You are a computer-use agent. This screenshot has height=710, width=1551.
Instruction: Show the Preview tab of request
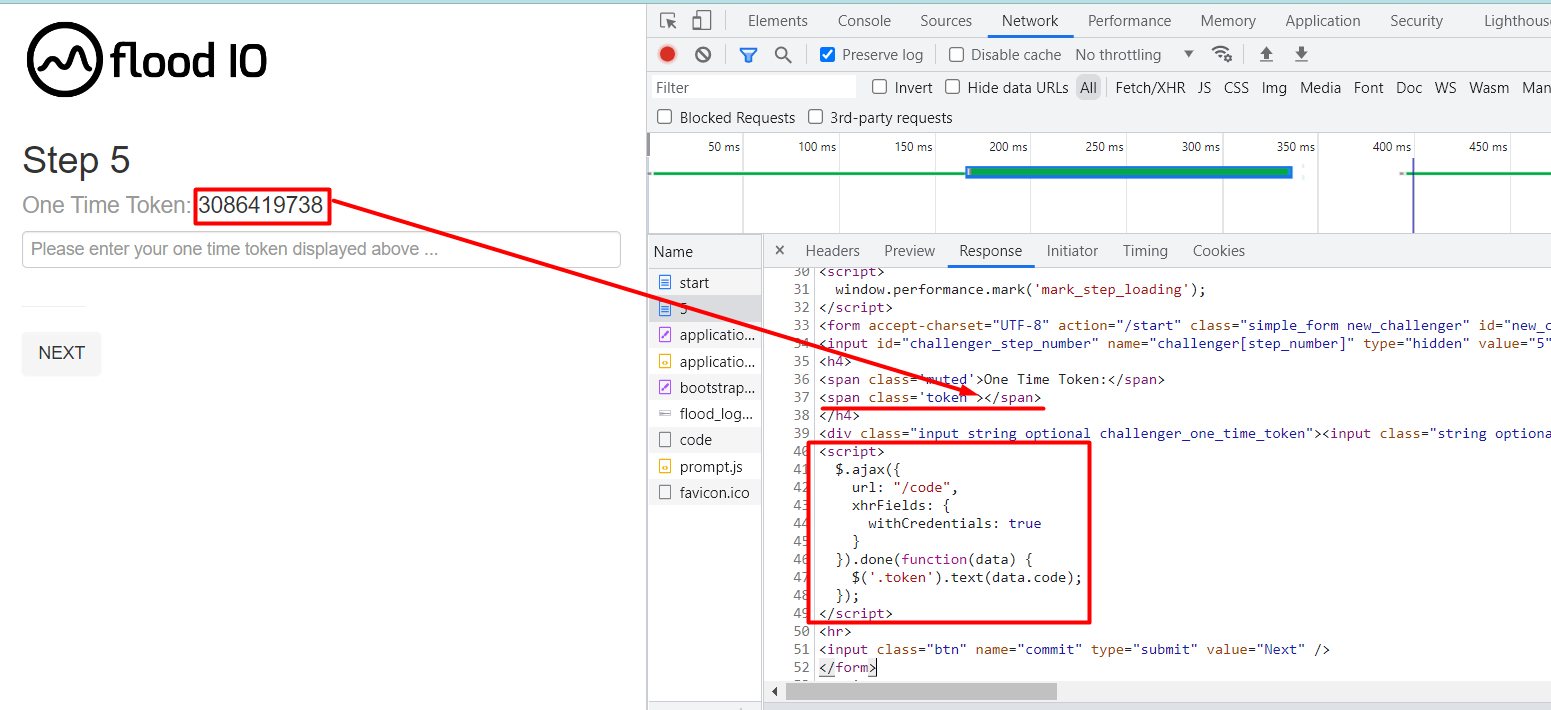point(909,251)
